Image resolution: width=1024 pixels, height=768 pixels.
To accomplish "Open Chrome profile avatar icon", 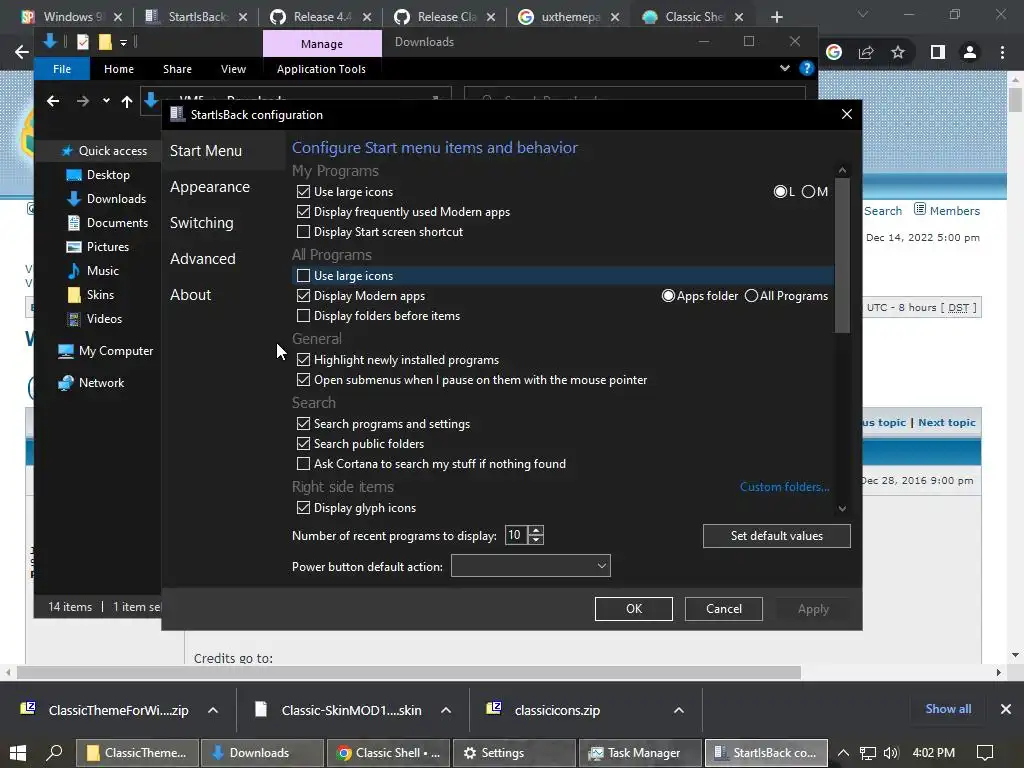I will [970, 52].
